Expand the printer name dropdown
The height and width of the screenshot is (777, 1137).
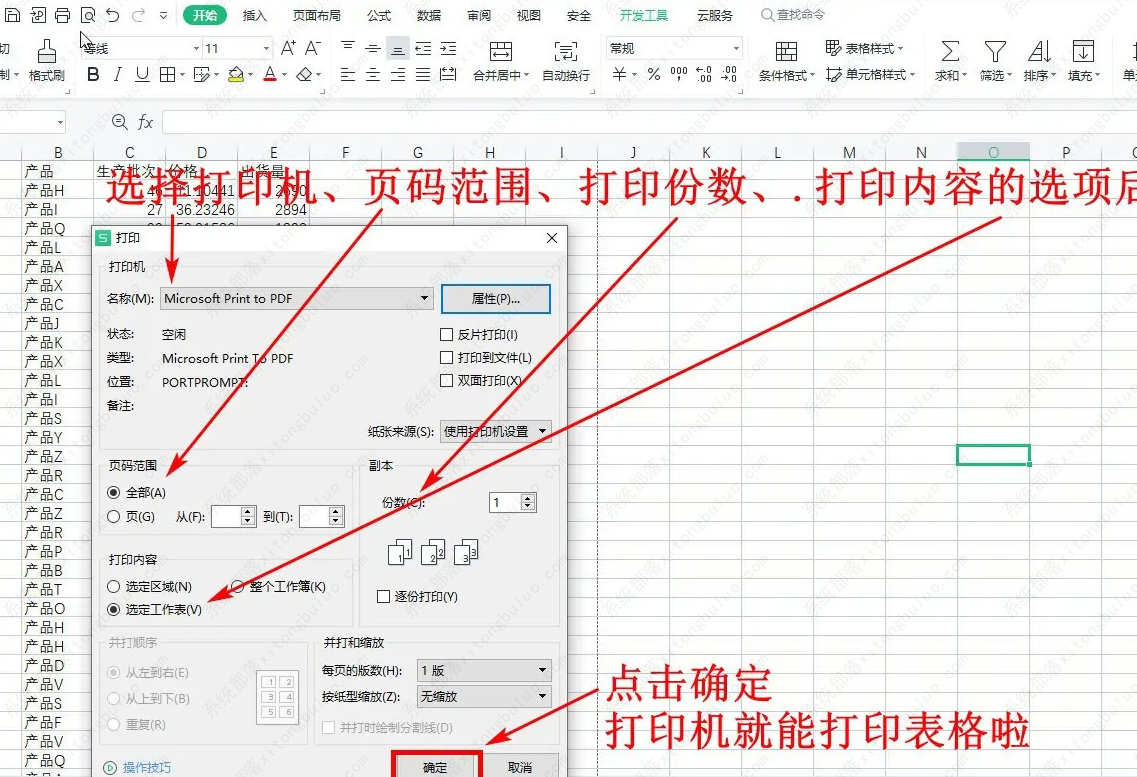point(424,298)
